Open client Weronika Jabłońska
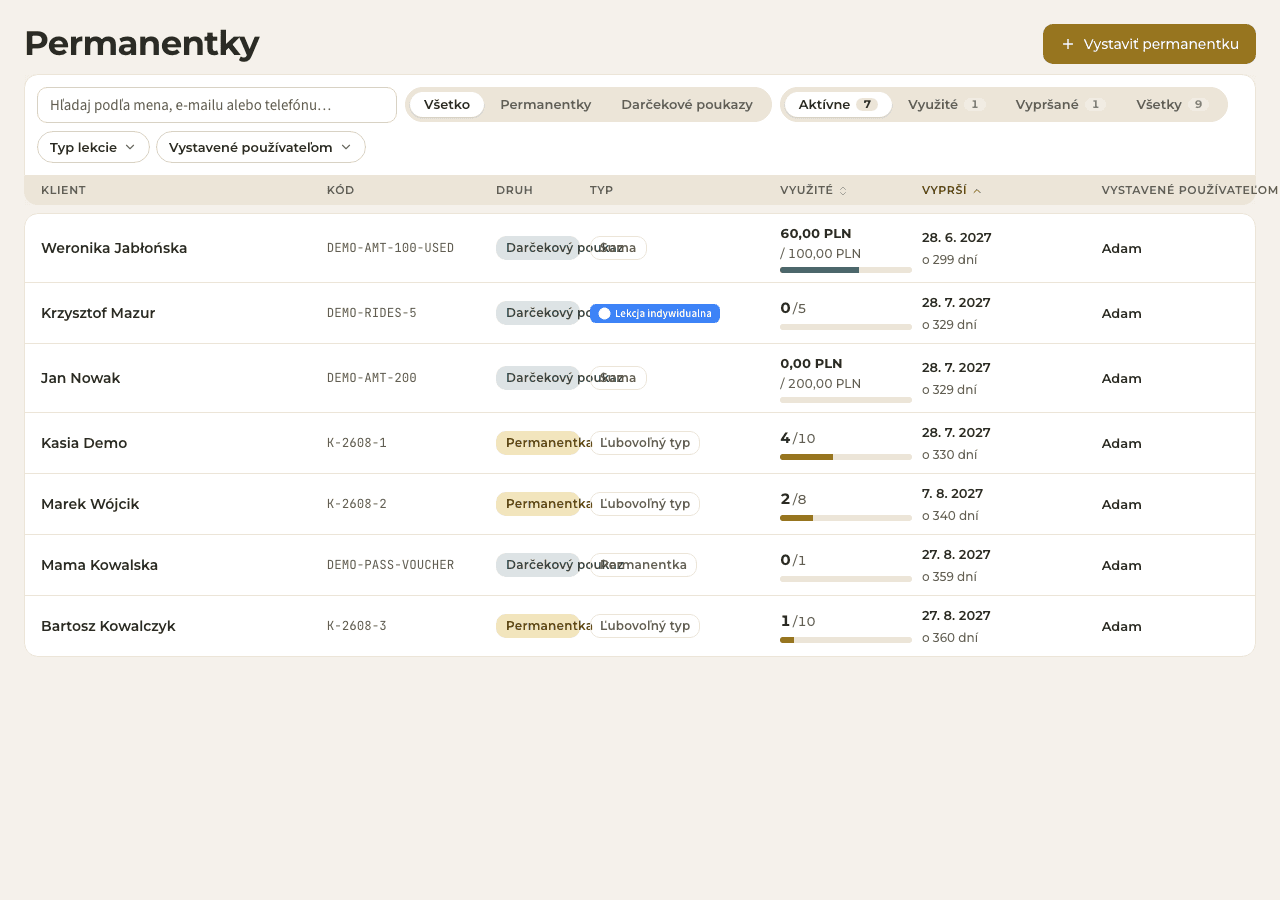This screenshot has height=900, width=1280. [x=114, y=248]
